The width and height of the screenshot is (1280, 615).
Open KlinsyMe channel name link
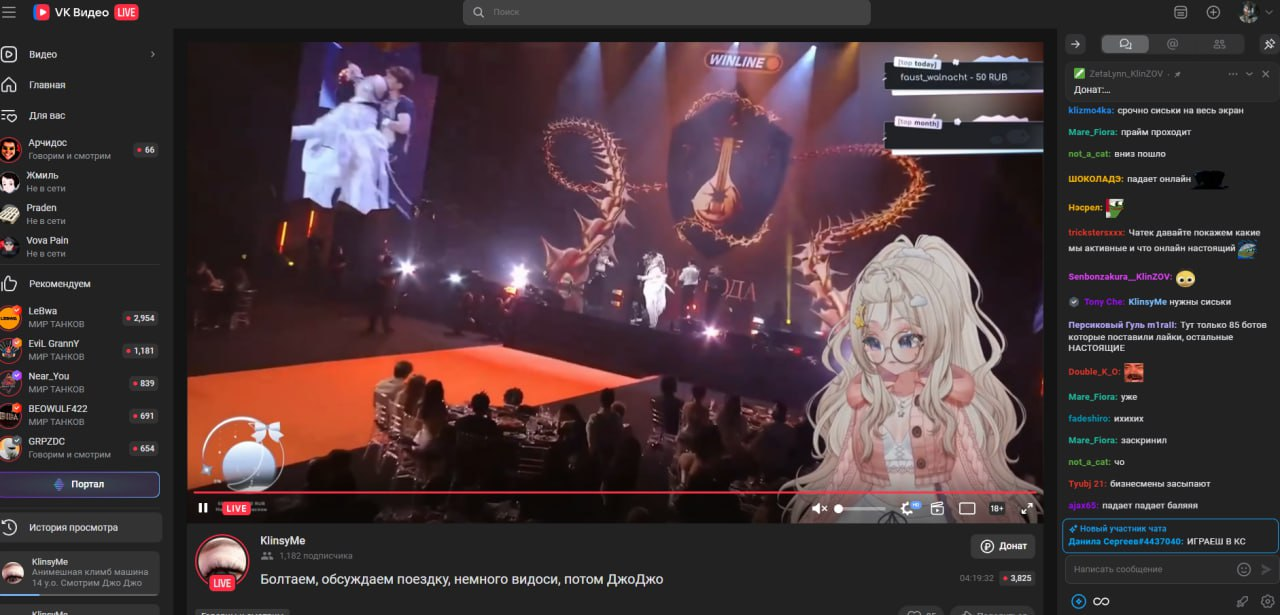point(283,540)
